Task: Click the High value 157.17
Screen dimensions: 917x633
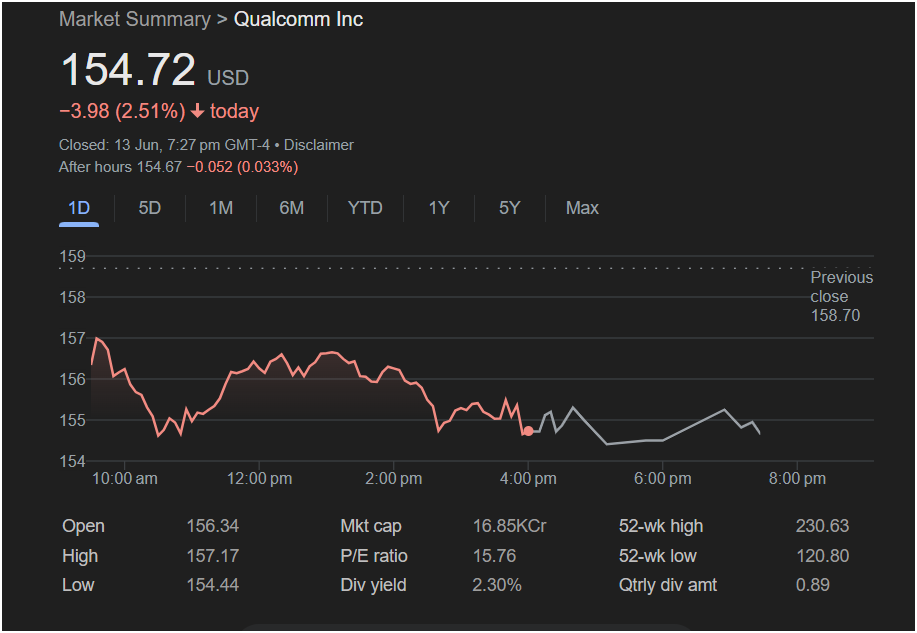Action: [x=213, y=556]
